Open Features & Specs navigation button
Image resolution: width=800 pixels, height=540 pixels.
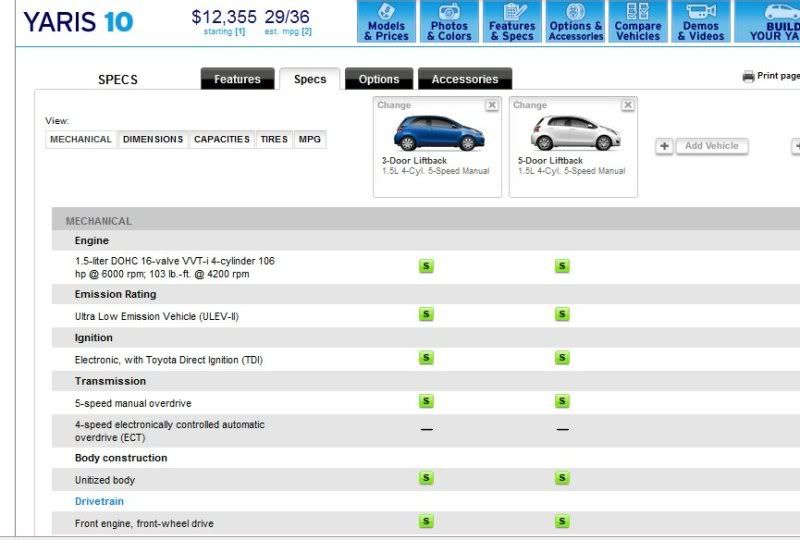512,21
